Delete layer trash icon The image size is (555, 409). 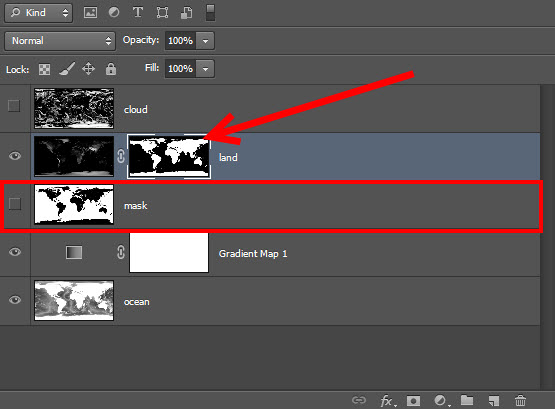tap(520, 401)
